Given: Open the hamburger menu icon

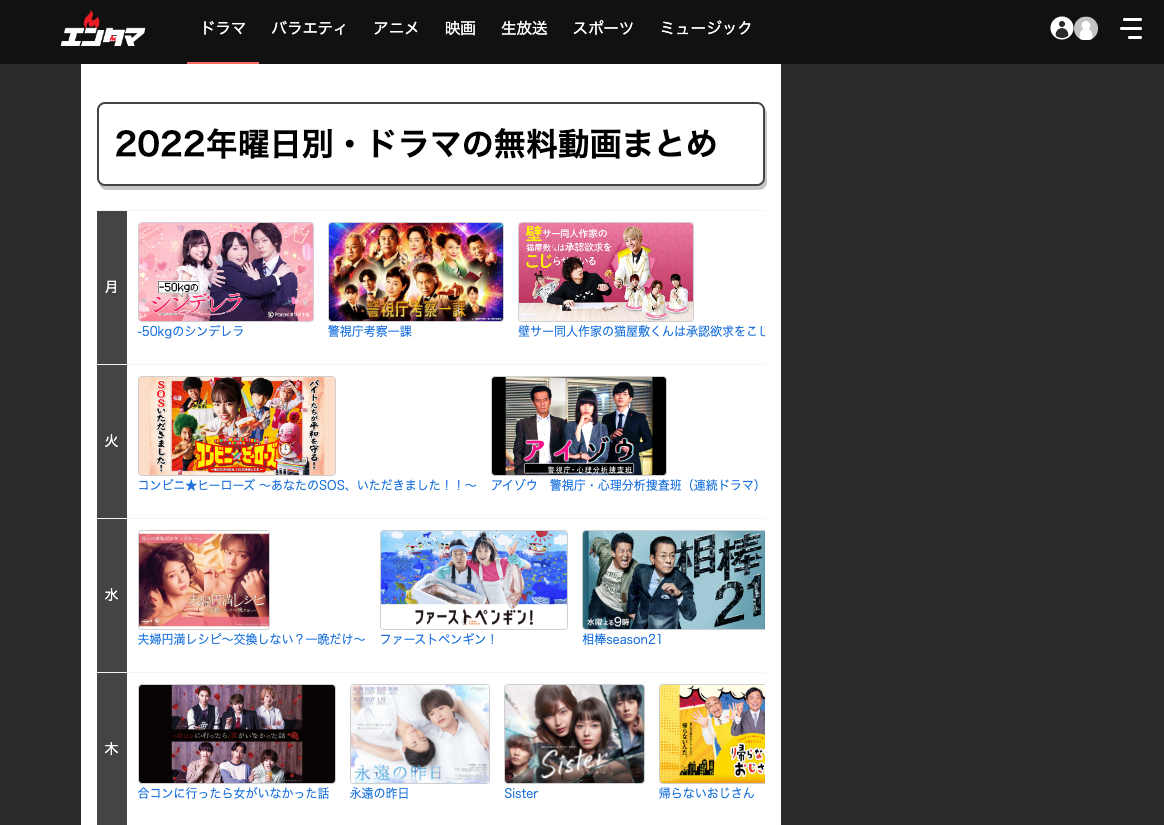Looking at the screenshot, I should point(1131,28).
